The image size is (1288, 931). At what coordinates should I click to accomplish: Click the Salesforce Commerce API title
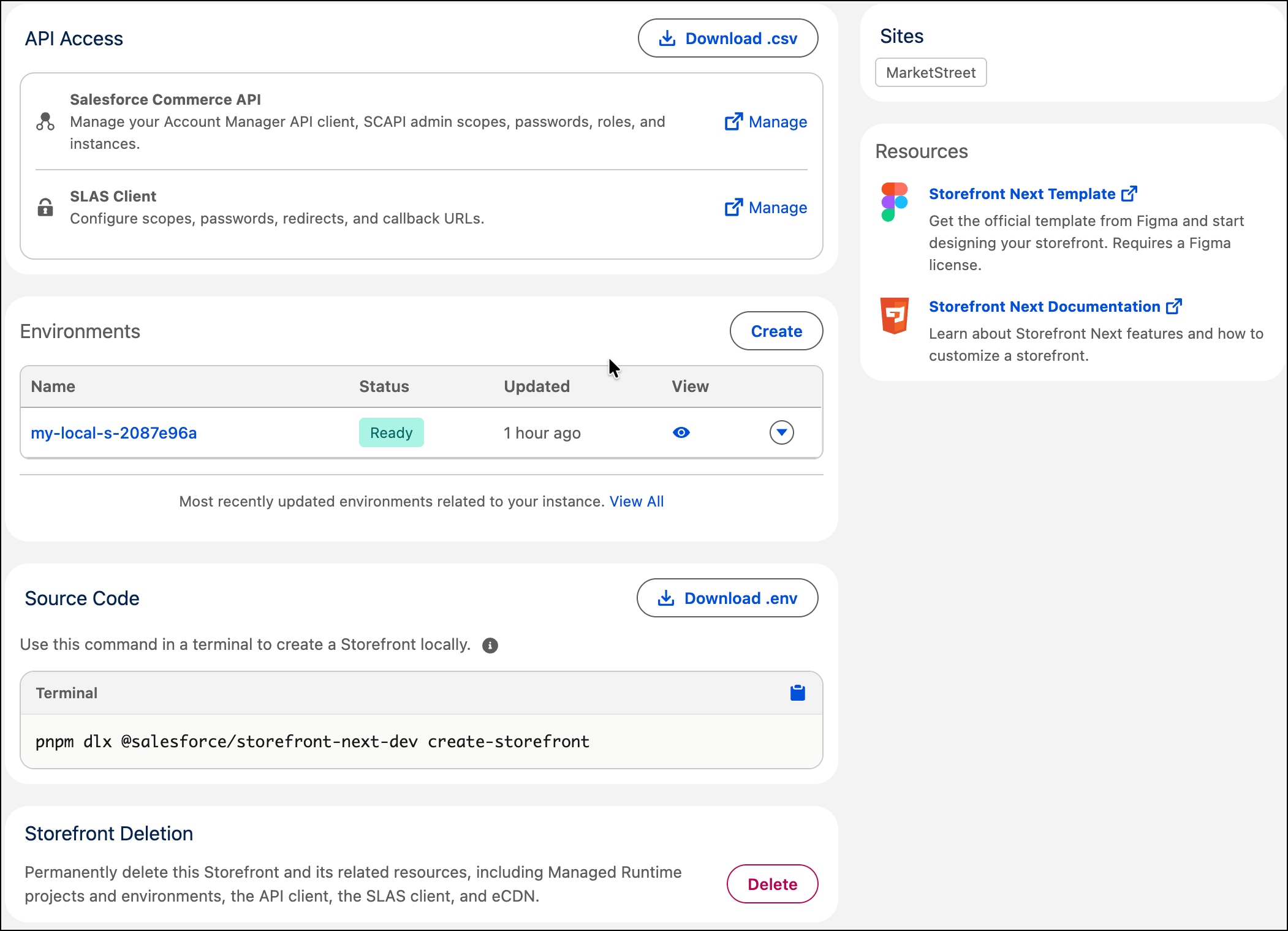point(165,100)
